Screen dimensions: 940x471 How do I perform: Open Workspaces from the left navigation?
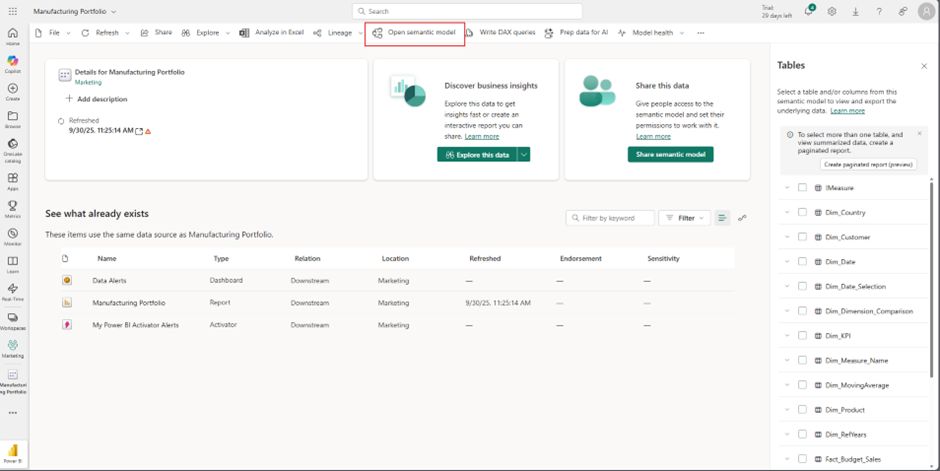pyautogui.click(x=12, y=319)
